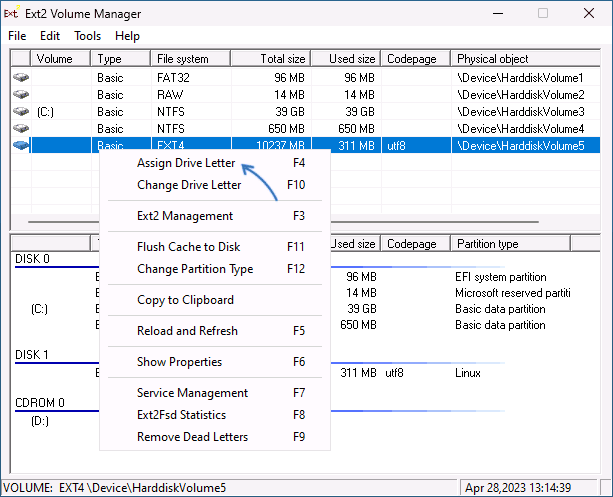Select the \Device\HarddiskVolume5 entry
The width and height of the screenshot is (613, 497).
pos(521,146)
